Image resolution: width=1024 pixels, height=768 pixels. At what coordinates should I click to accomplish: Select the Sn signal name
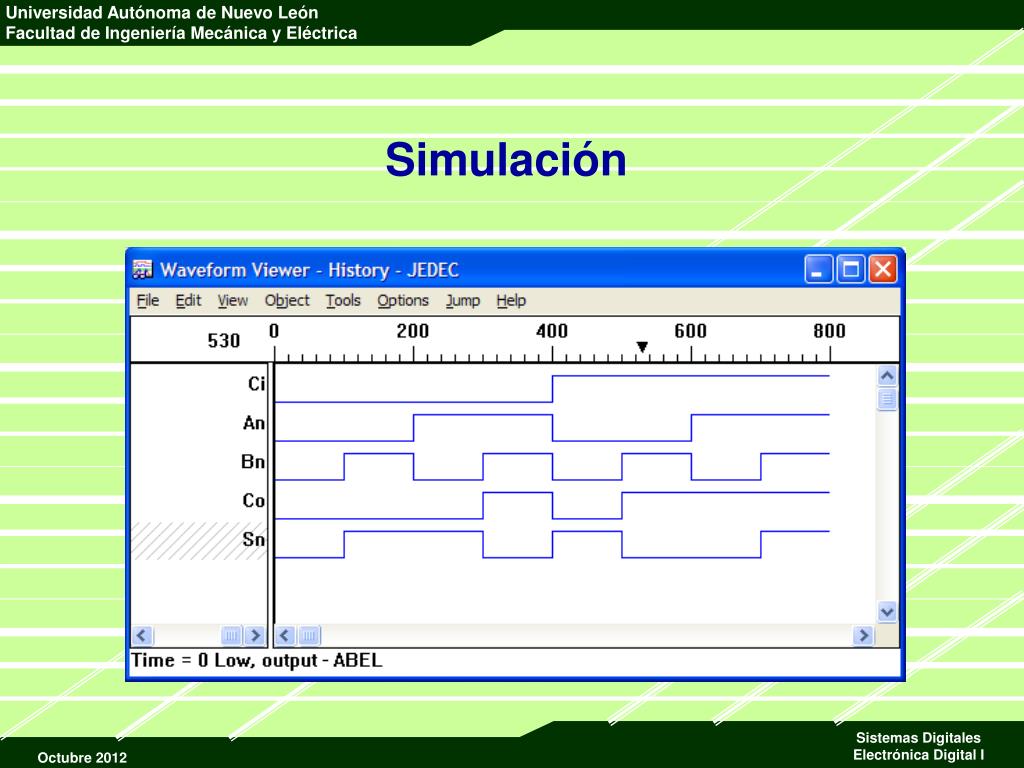(253, 539)
